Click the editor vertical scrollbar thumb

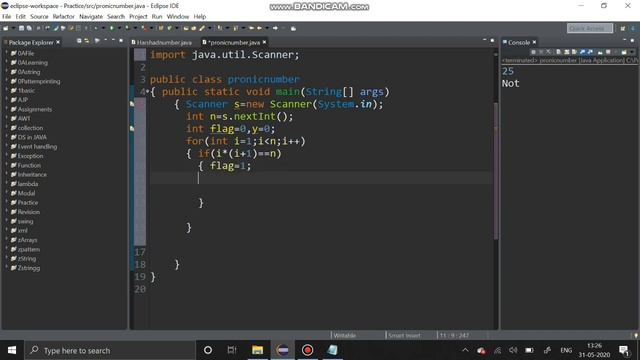[496, 171]
